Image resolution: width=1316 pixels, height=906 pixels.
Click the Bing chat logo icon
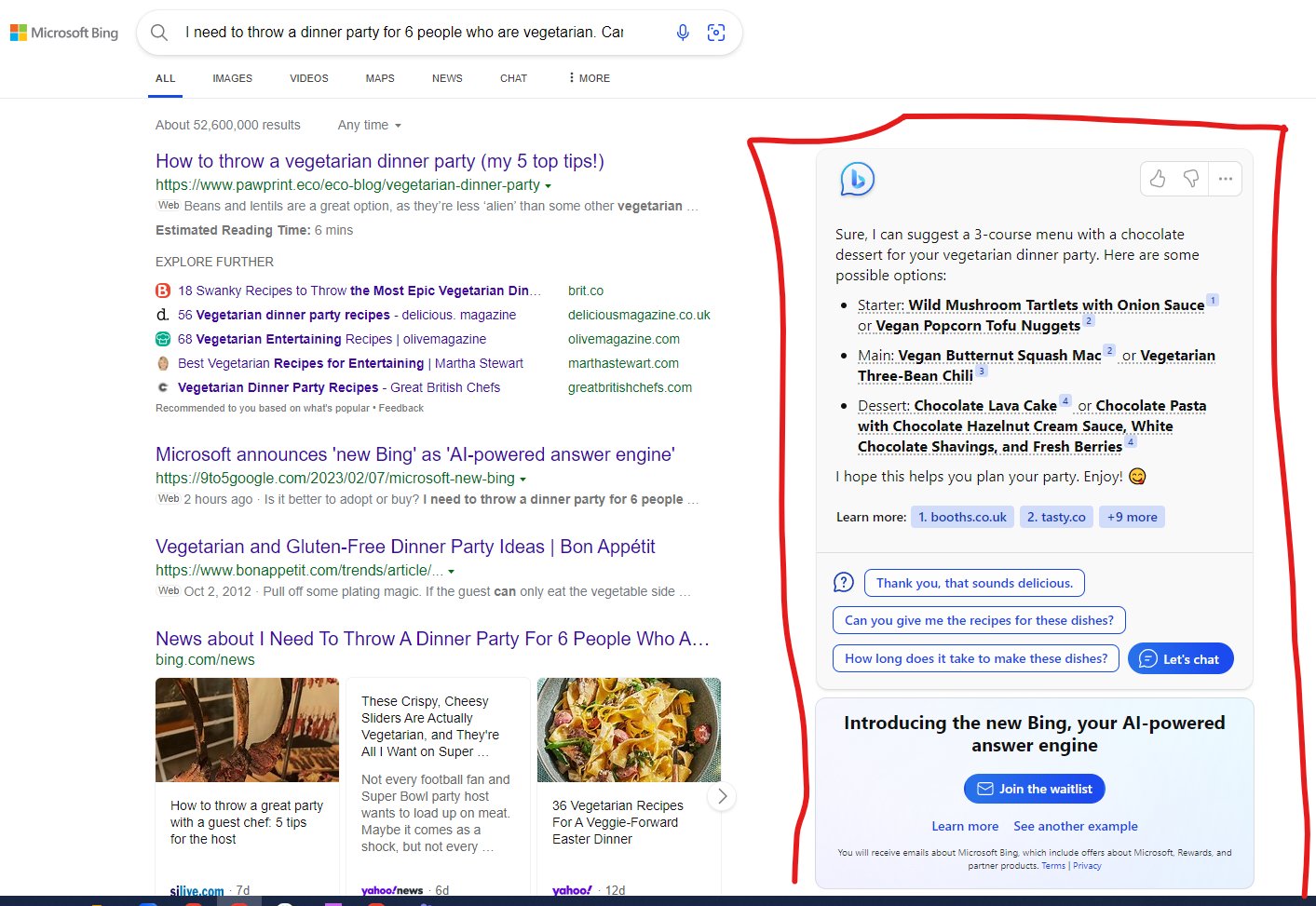tap(857, 179)
